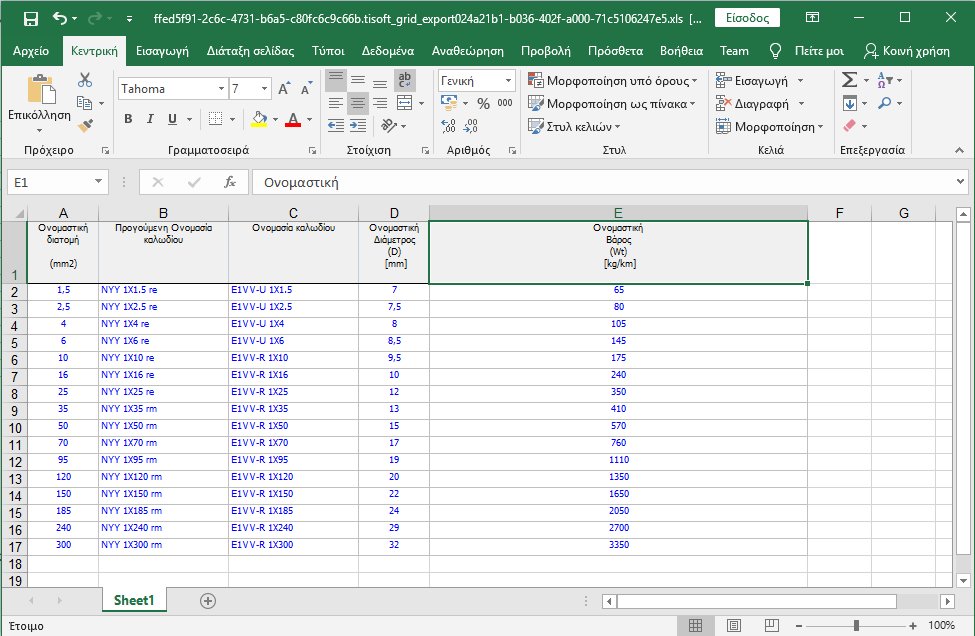Apply bold formatting to the selection

(x=128, y=119)
